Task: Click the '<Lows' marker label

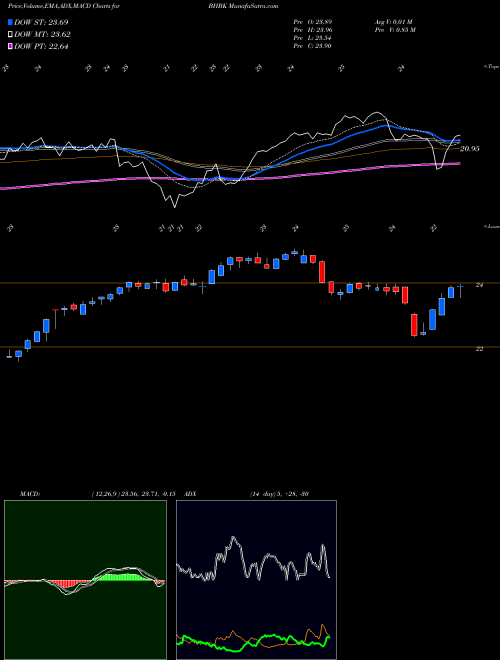Action: tap(491, 226)
